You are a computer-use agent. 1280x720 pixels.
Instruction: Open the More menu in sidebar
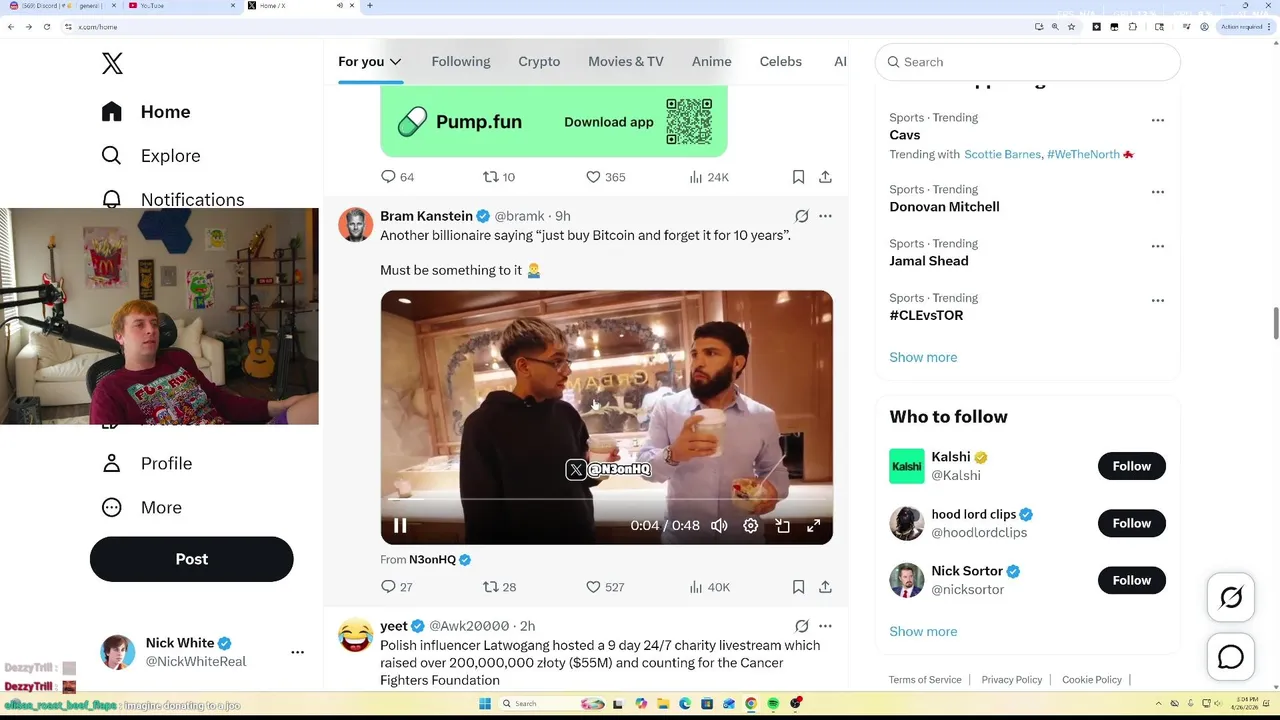coord(142,508)
